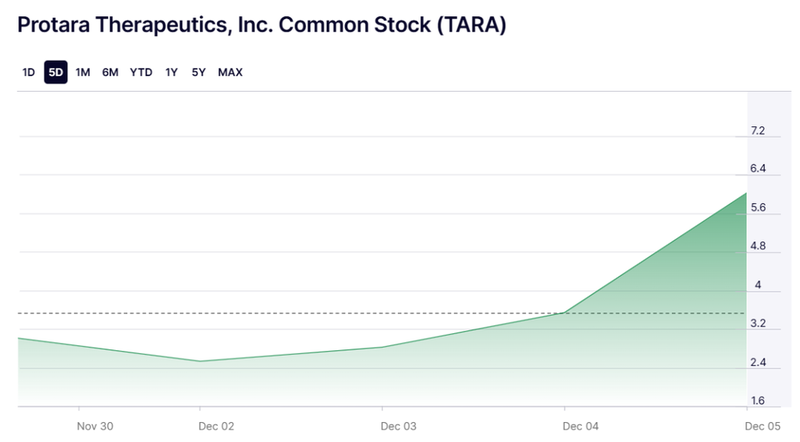Select the MAX time range
Image resolution: width=800 pixels, height=442 pixels.
pyautogui.click(x=230, y=72)
